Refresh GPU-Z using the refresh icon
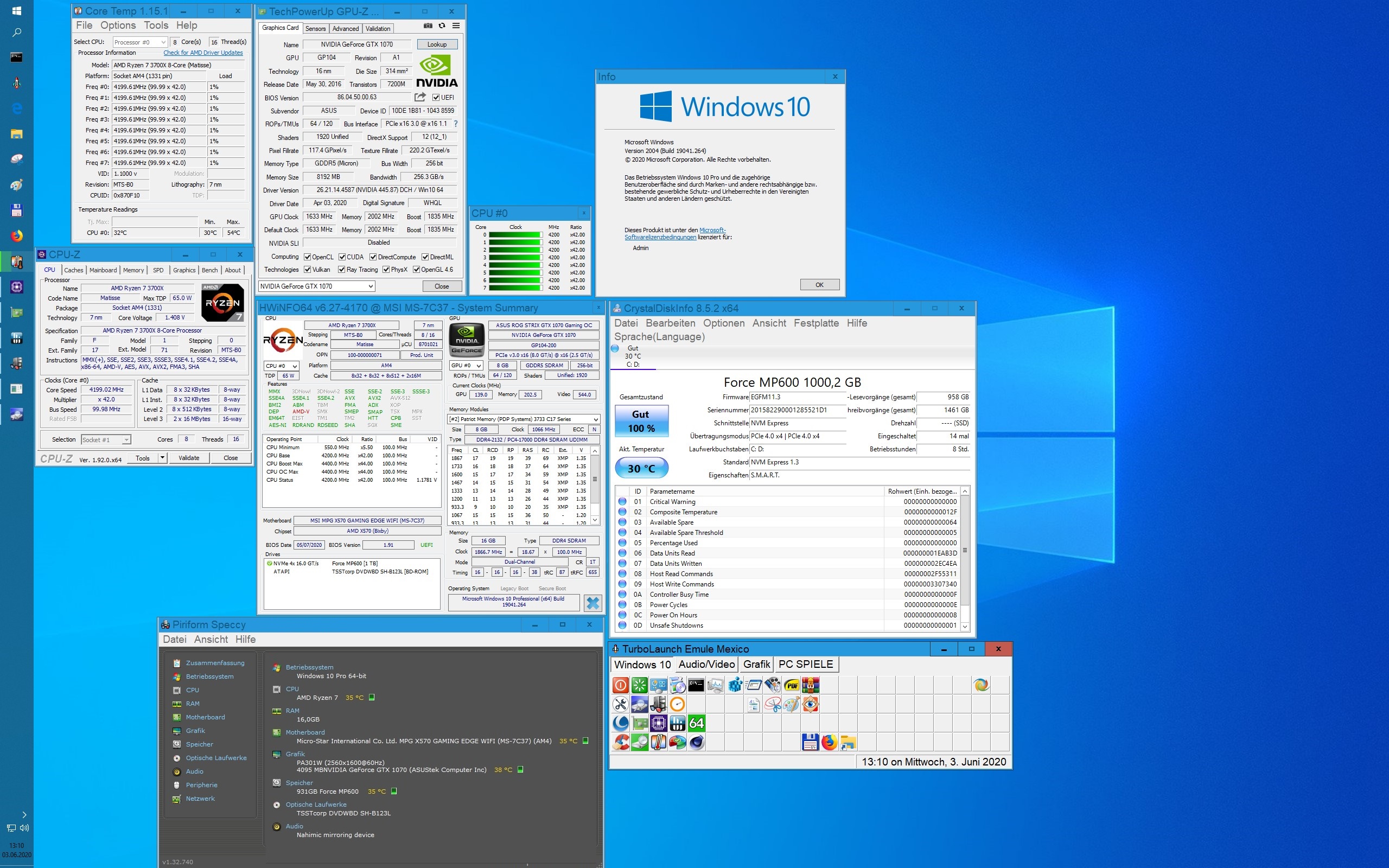Screen dimensions: 1389x868 point(442,26)
